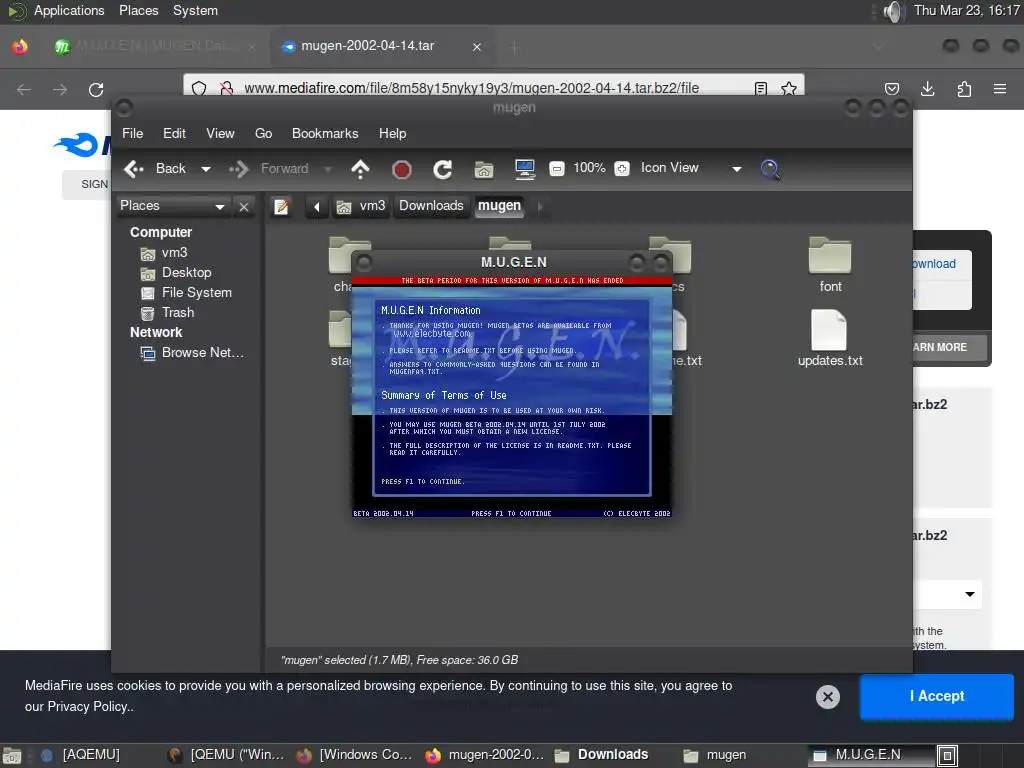Open Desktop in the Places sidebar
Image resolution: width=1024 pixels, height=768 pixels.
[176, 273]
